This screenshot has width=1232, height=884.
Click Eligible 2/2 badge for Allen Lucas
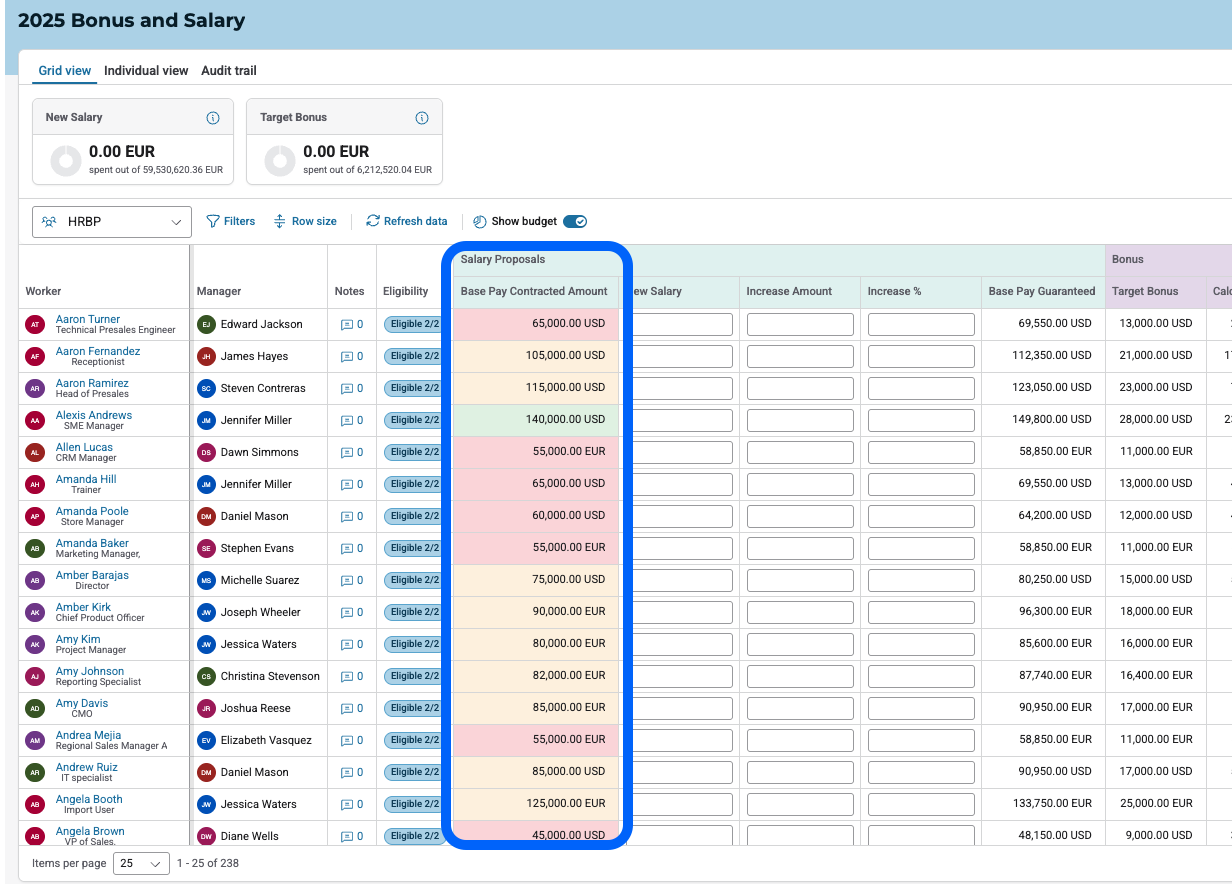[412, 453]
